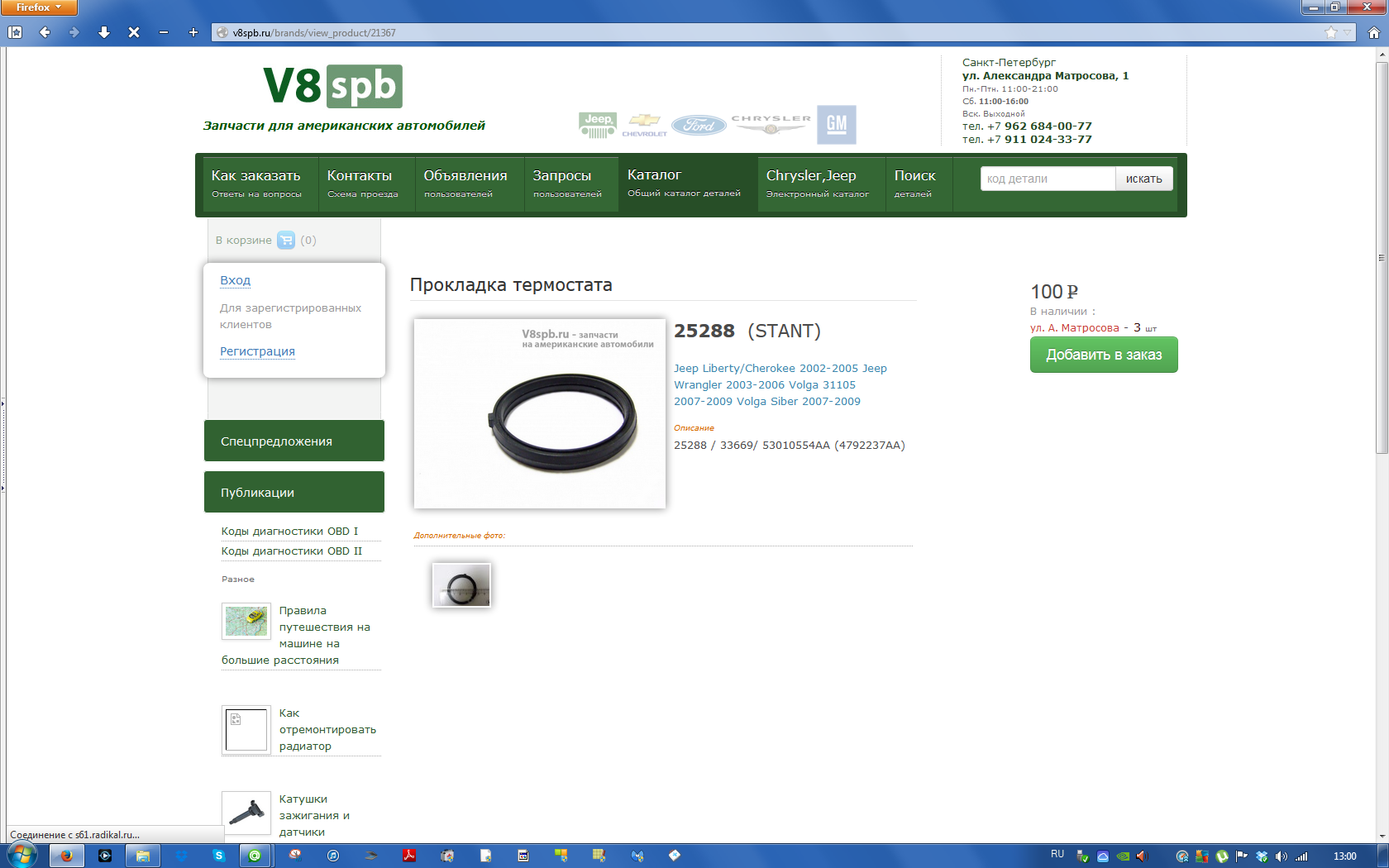Open Adobe Reader from the taskbar

coord(409,856)
